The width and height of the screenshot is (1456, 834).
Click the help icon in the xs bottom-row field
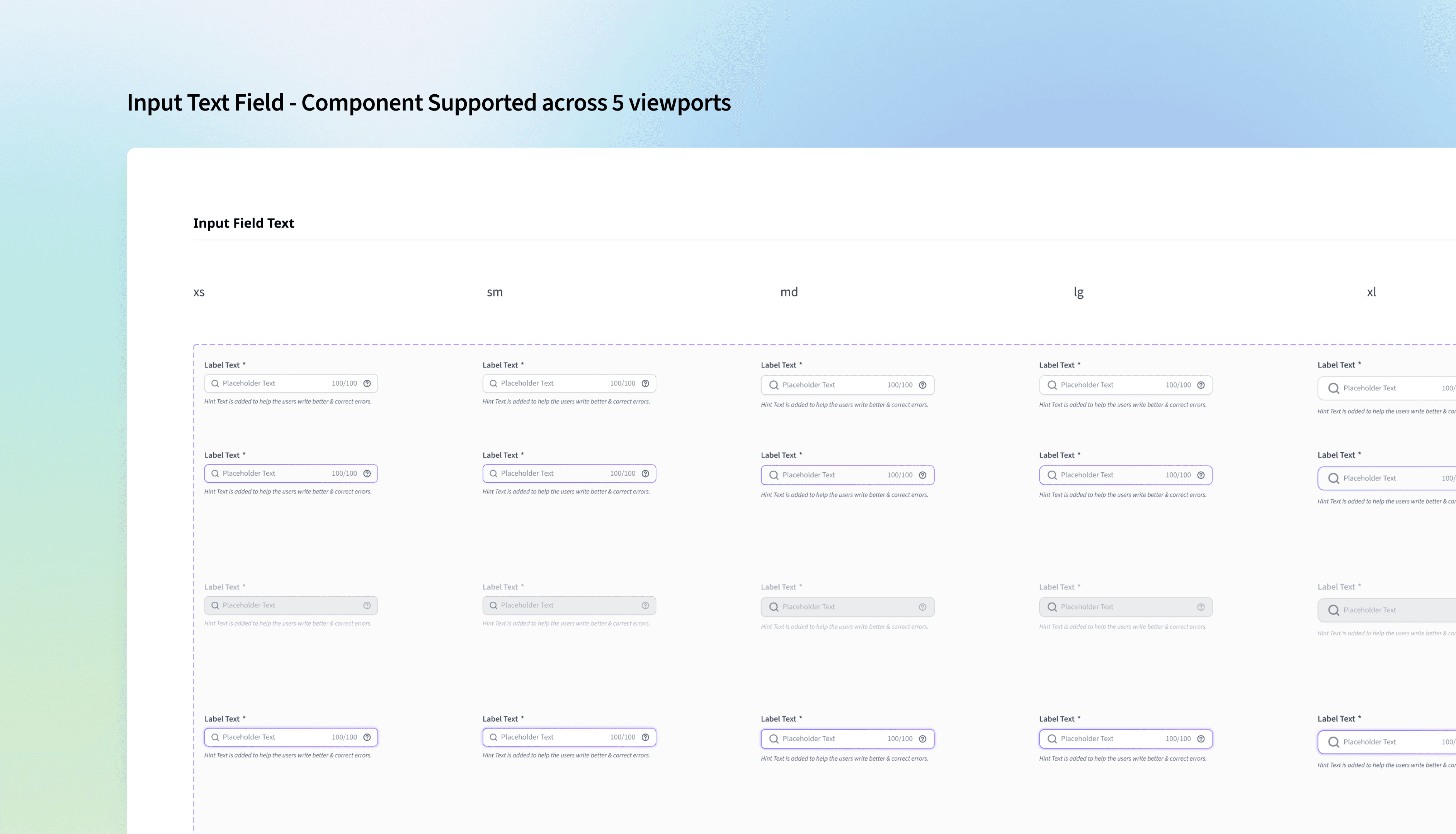pos(367,737)
